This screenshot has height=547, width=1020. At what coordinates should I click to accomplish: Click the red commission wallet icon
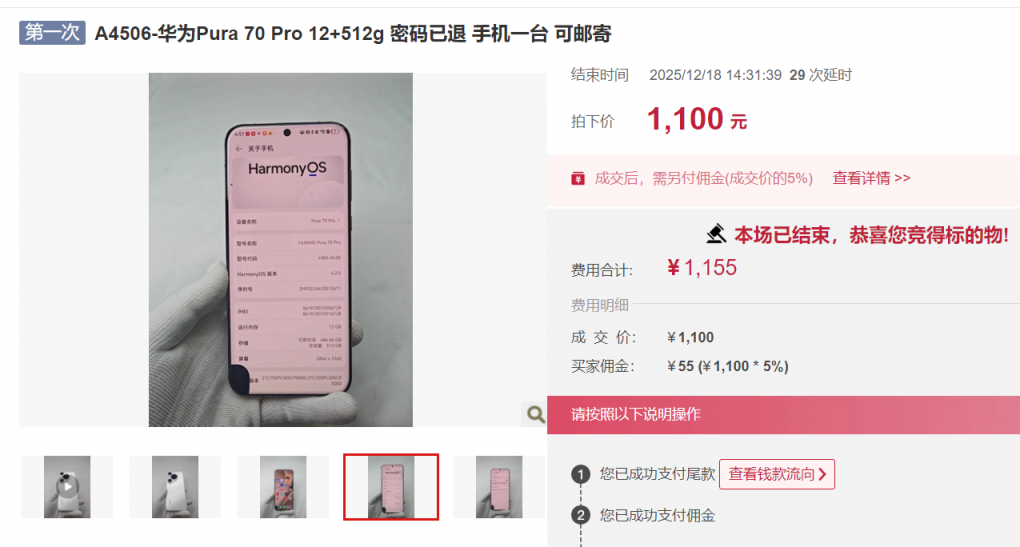tap(578, 178)
